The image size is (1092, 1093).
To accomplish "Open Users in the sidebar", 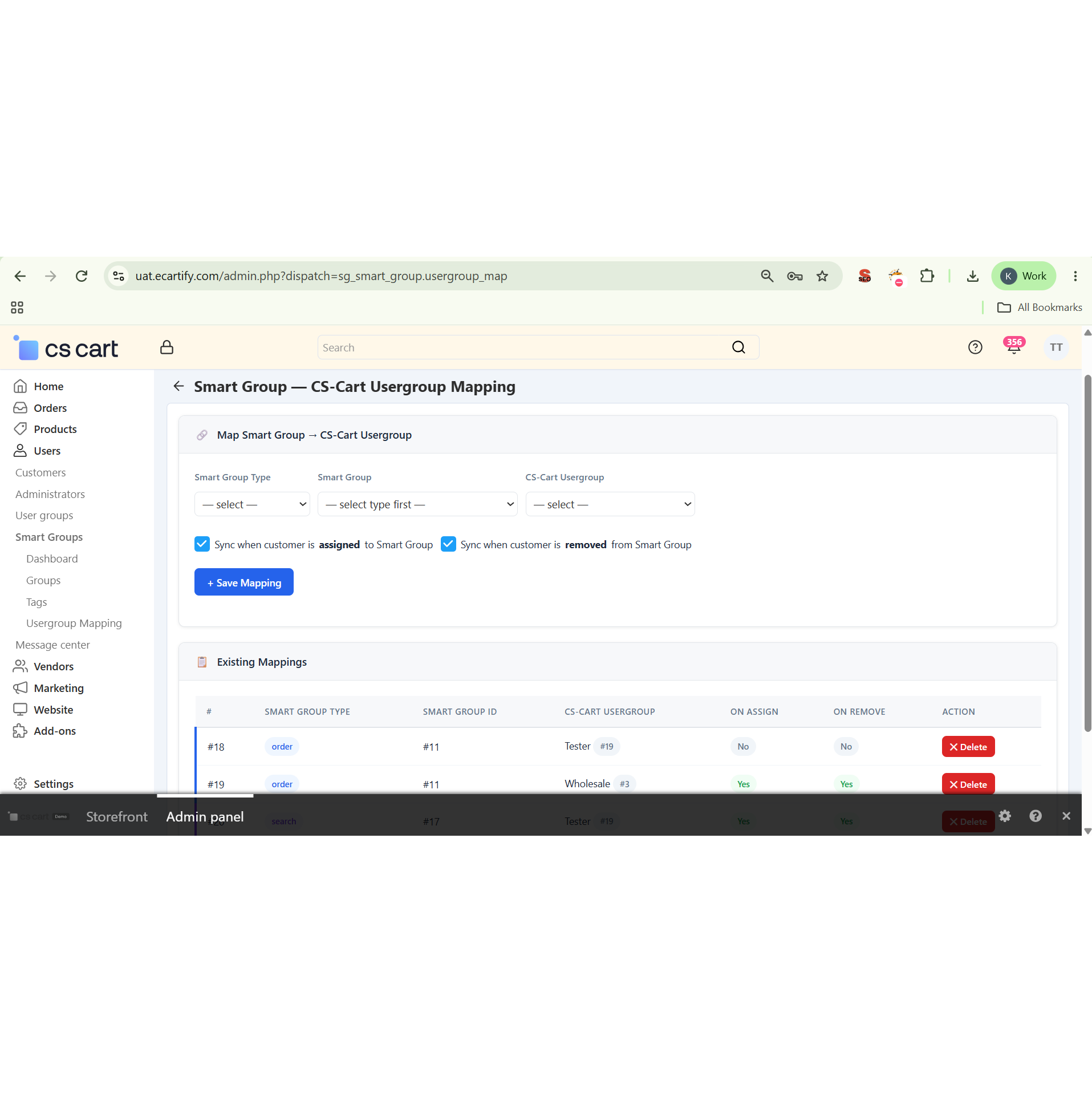I will click(x=47, y=451).
